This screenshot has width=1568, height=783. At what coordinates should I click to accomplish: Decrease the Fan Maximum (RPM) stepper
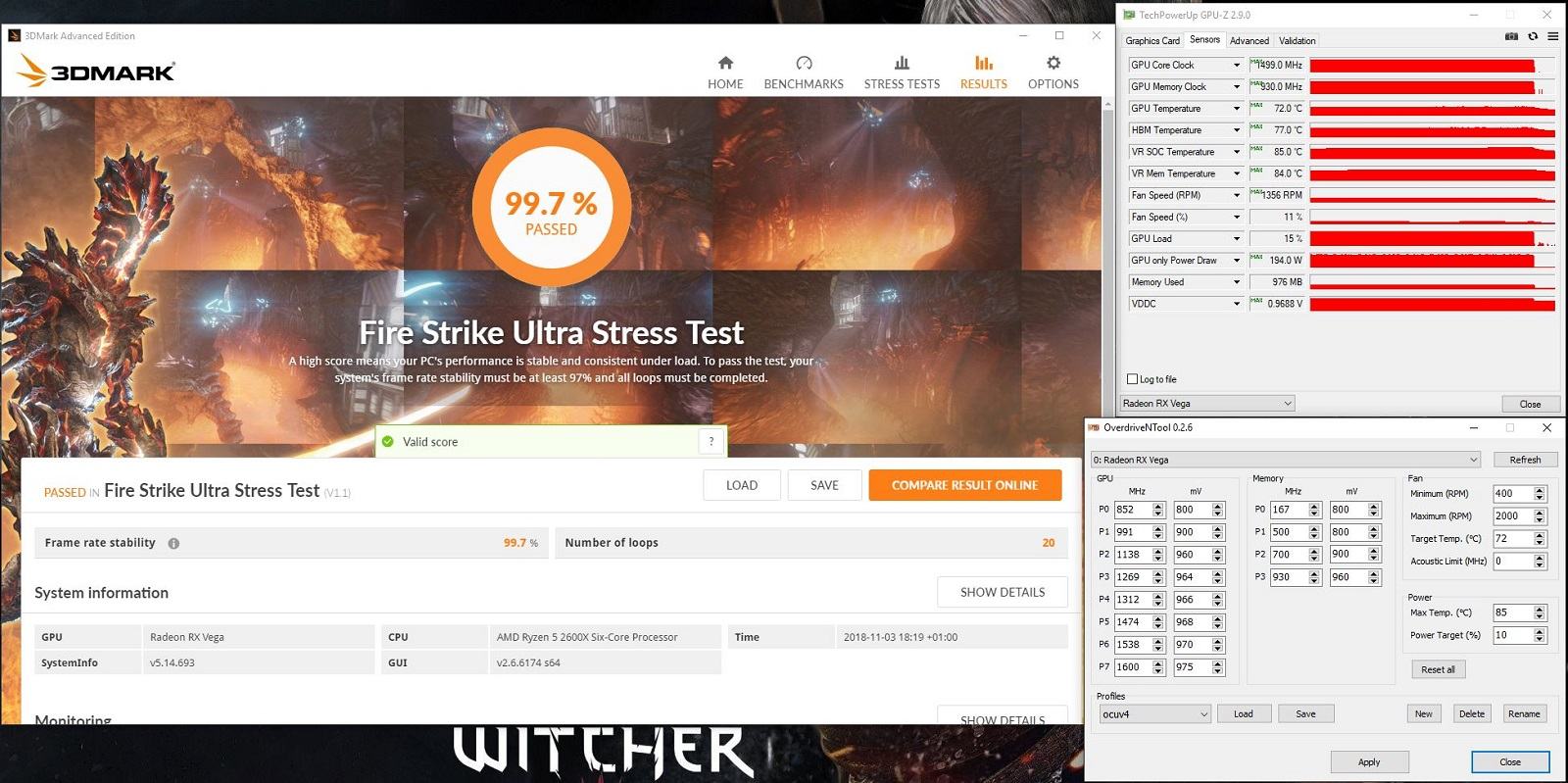1540,520
